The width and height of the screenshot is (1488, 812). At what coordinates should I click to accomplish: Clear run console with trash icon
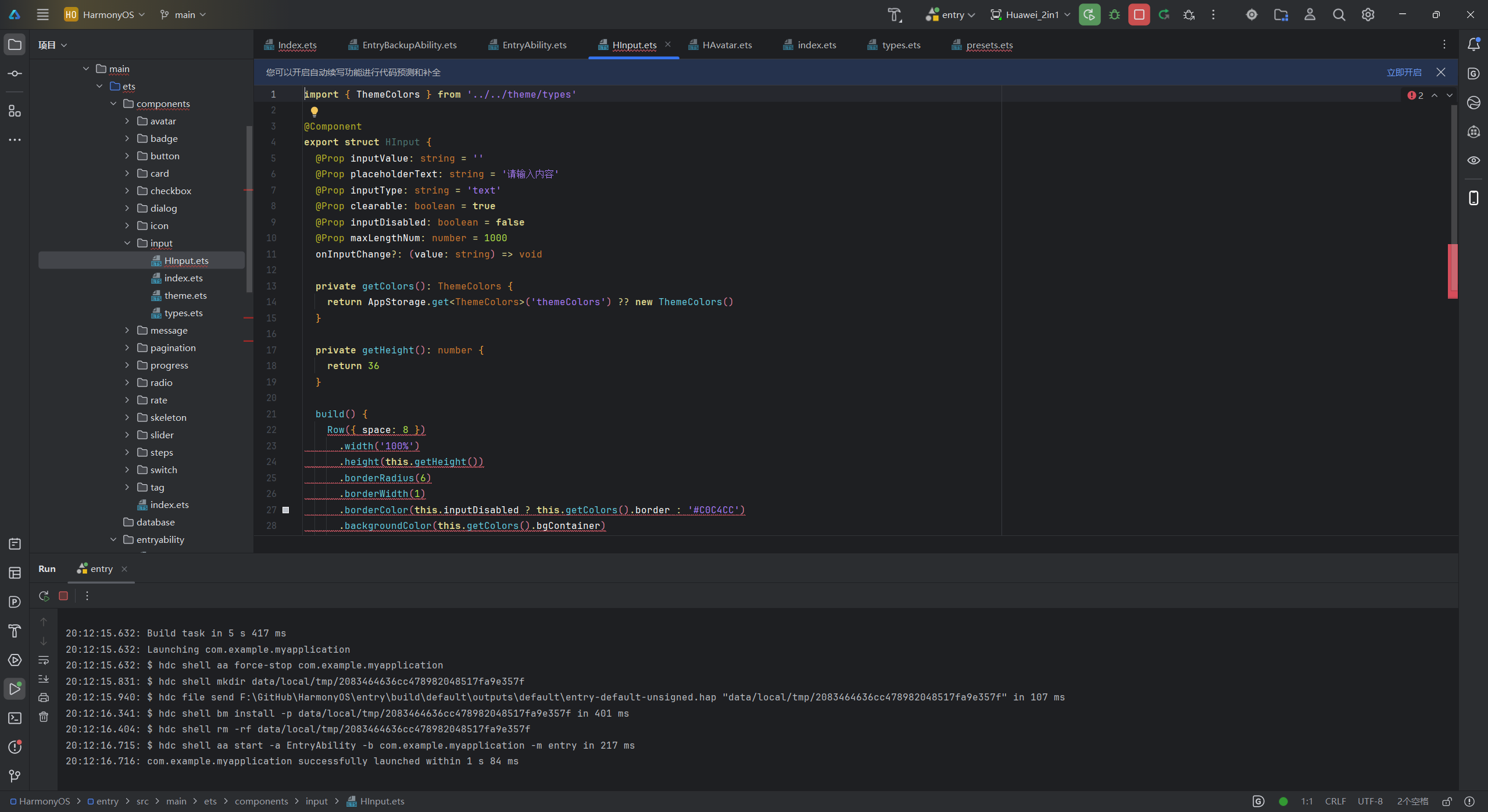click(x=44, y=717)
